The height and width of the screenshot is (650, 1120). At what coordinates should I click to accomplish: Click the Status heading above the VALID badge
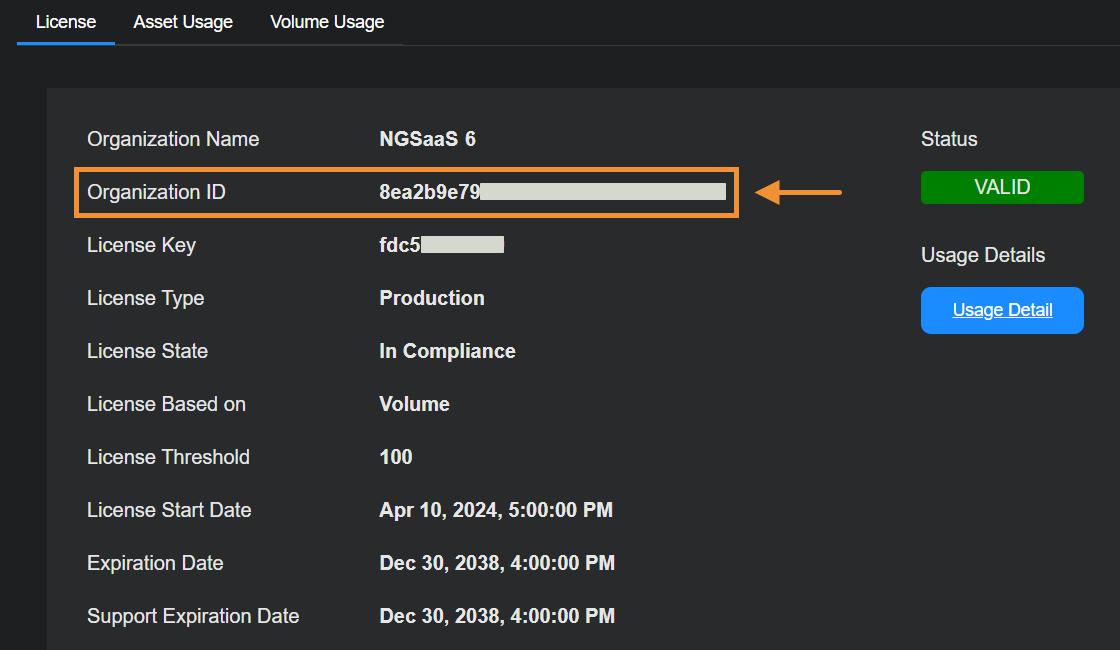[x=949, y=139]
